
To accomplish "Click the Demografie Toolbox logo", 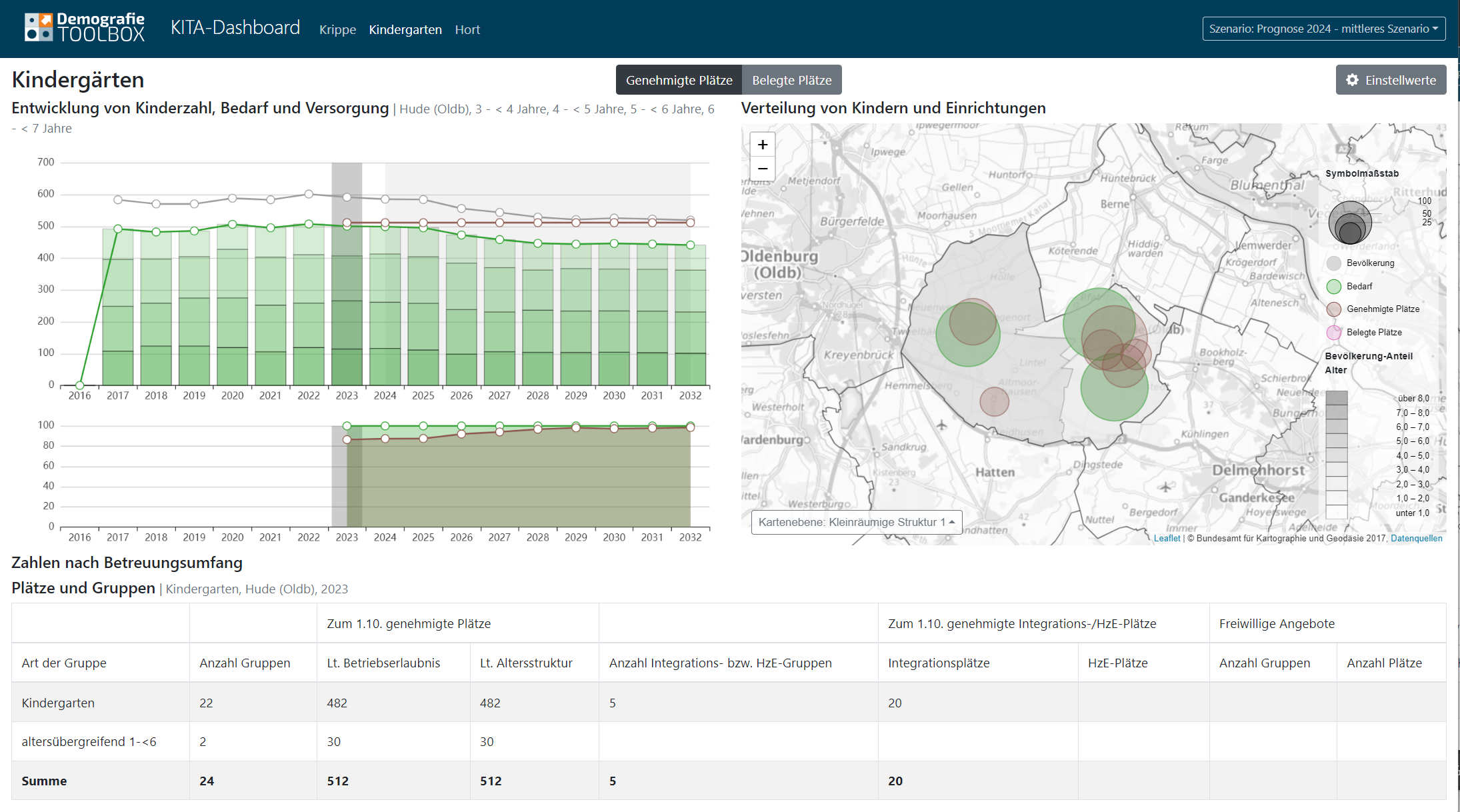I will click(x=85, y=28).
